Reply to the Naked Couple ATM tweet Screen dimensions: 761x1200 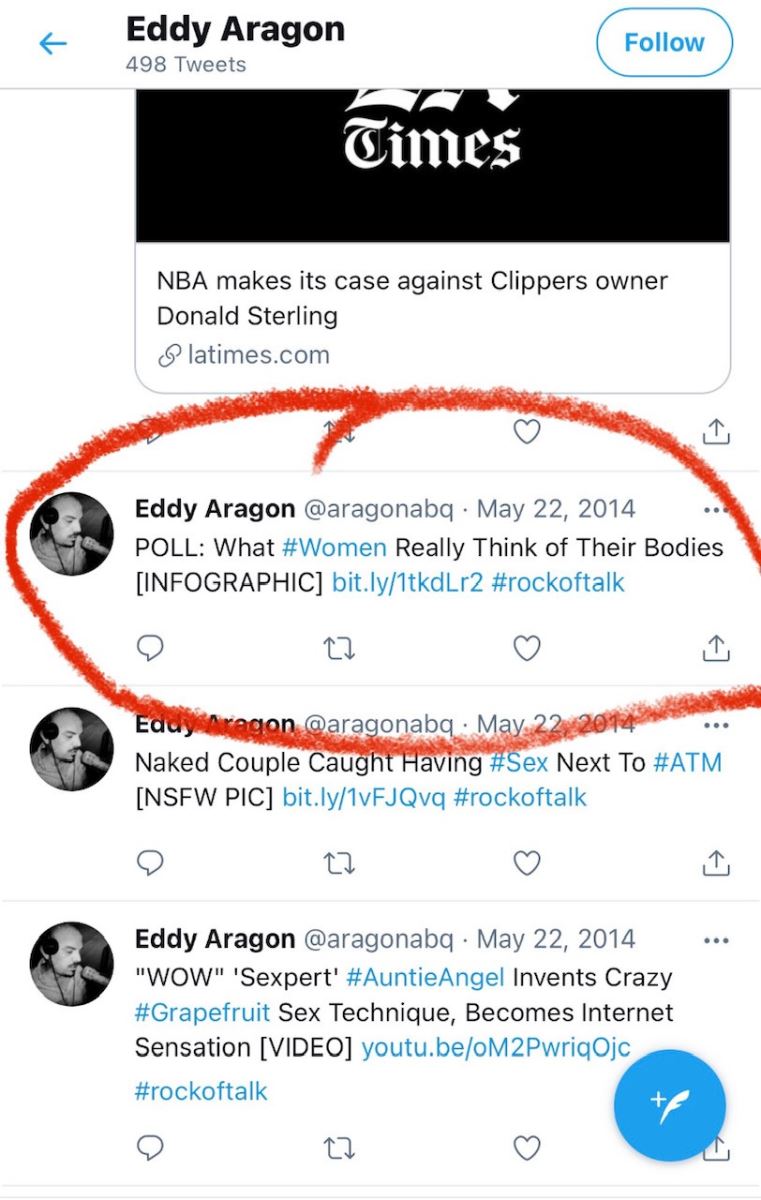[150, 863]
